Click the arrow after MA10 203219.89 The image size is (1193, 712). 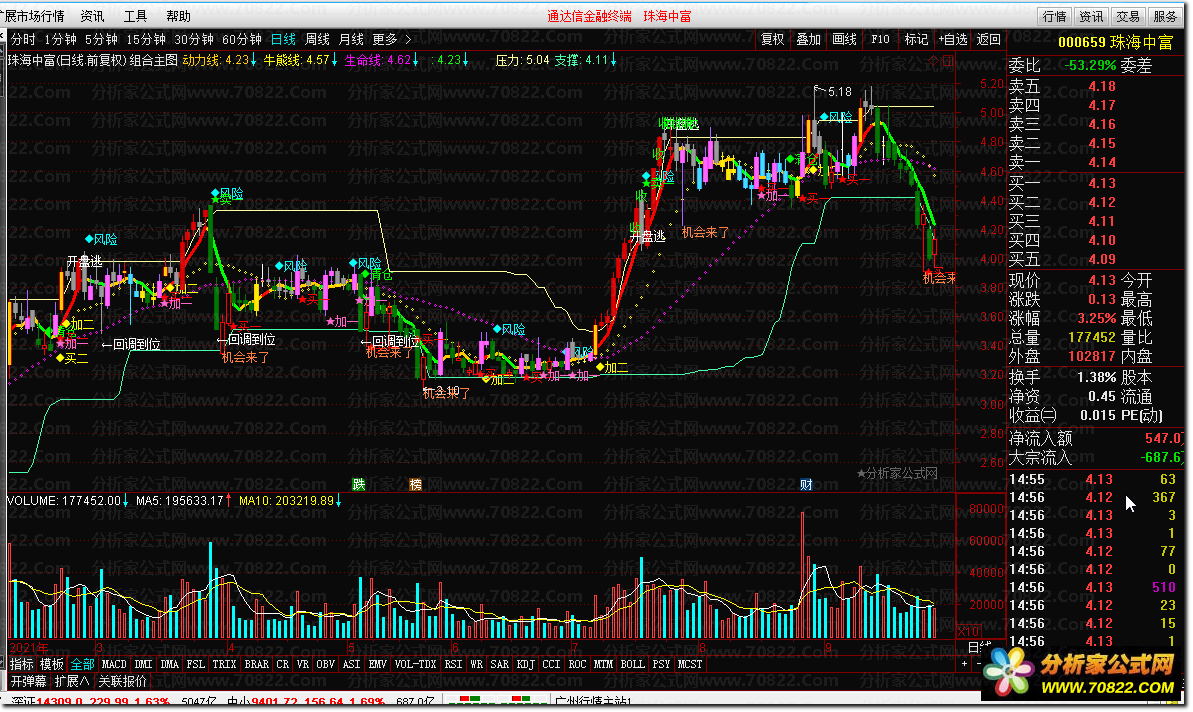(339, 501)
